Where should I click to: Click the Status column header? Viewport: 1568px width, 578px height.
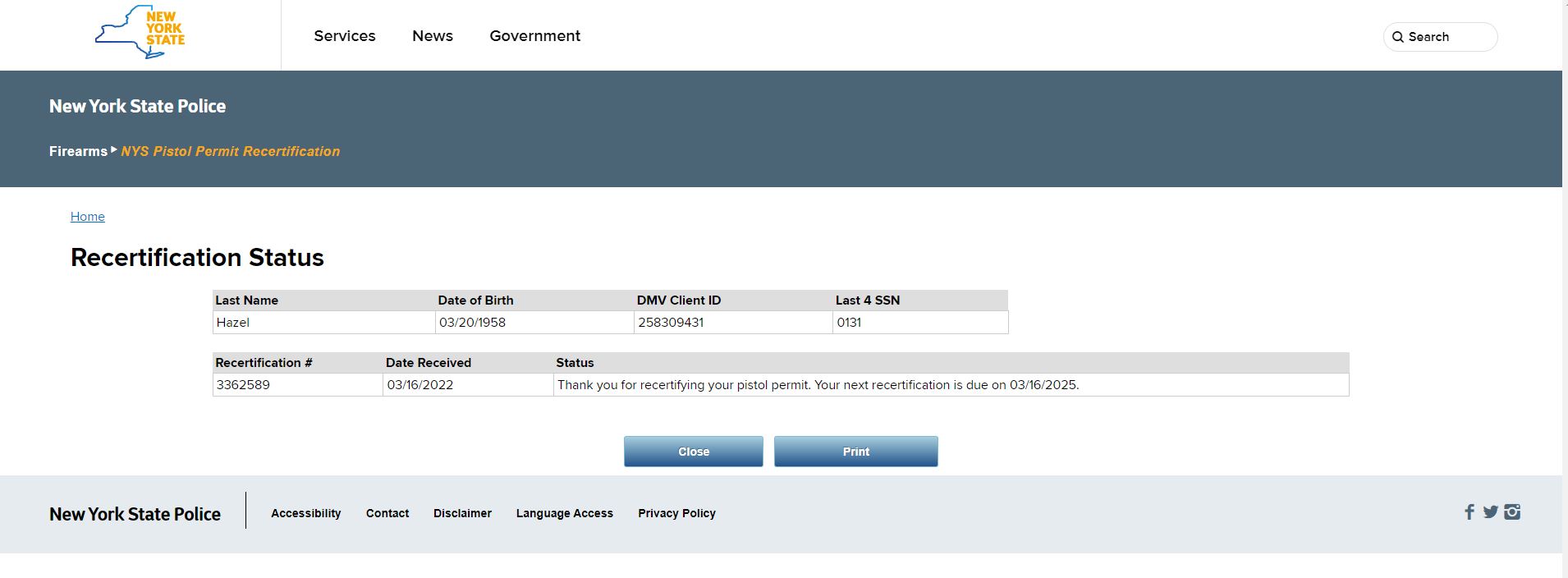point(575,363)
